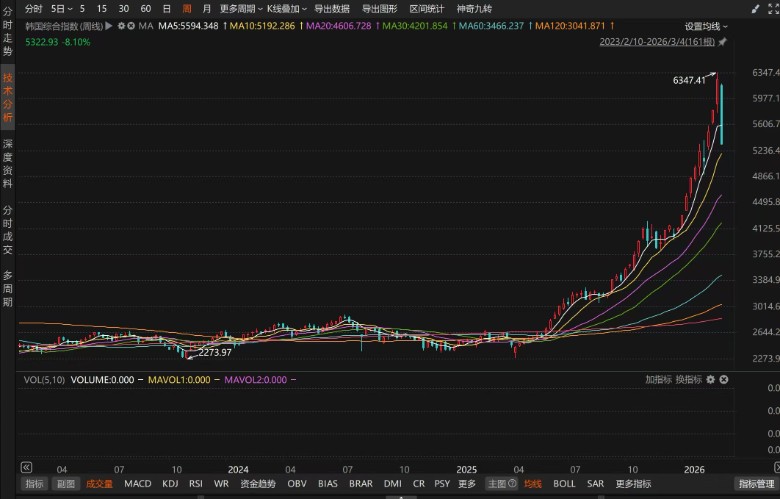Toggle the 副图 sub-chart indicator button

(66, 484)
